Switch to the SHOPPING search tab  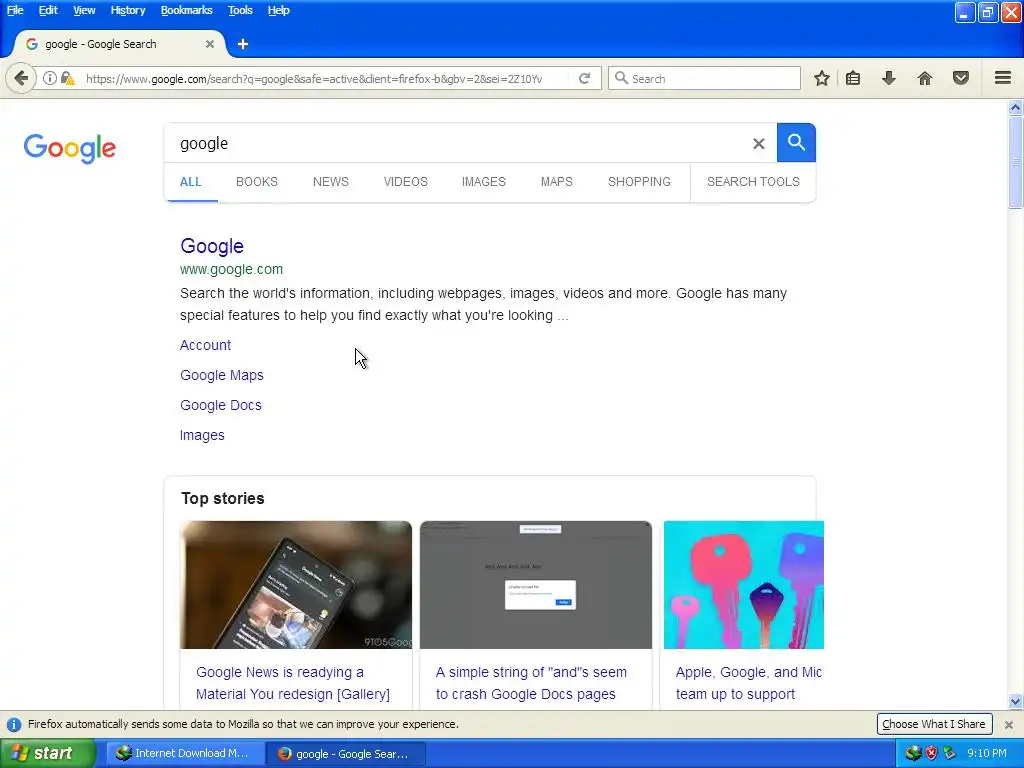[639, 182]
